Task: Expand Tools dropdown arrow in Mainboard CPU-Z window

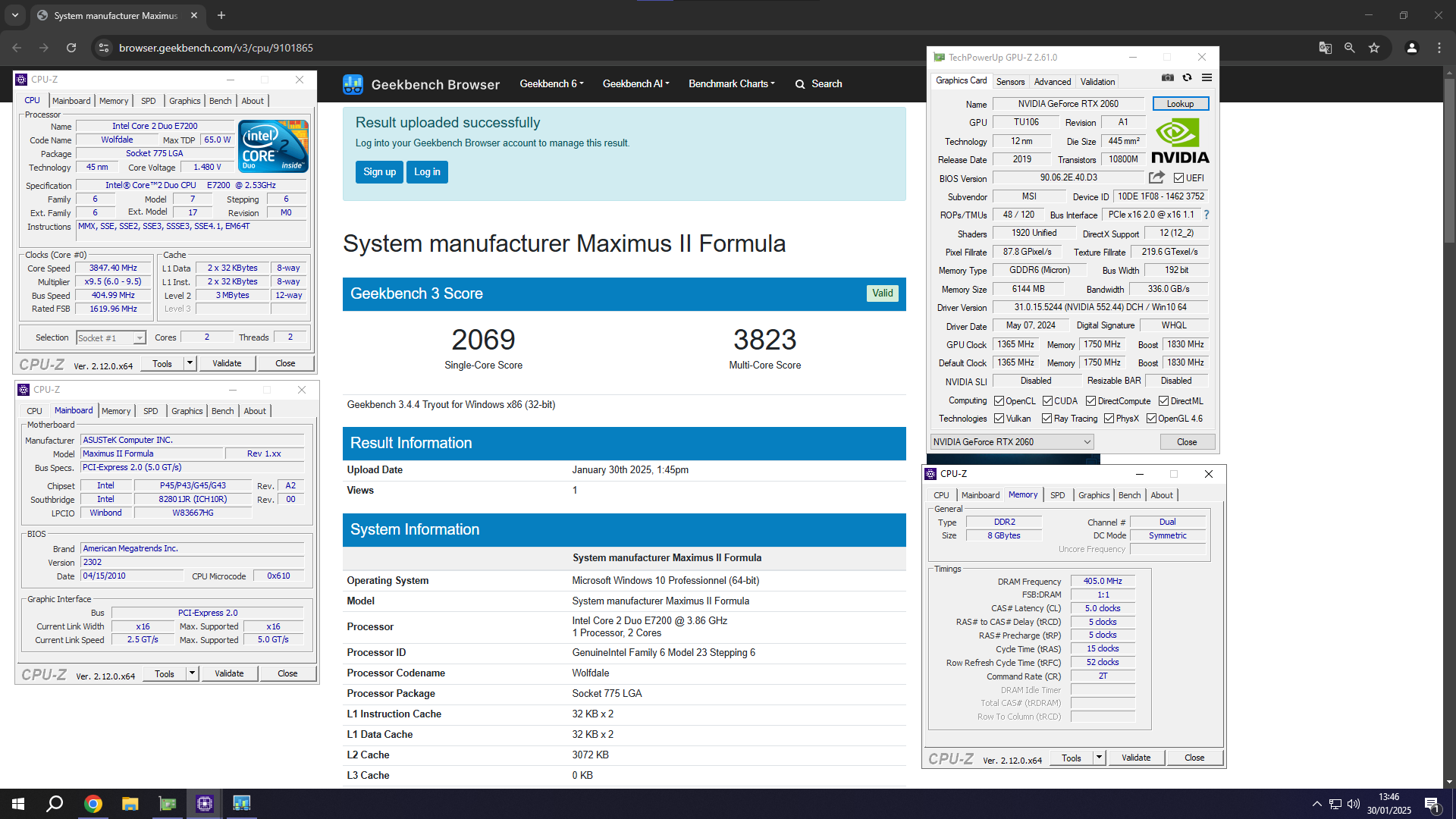Action: tap(192, 673)
